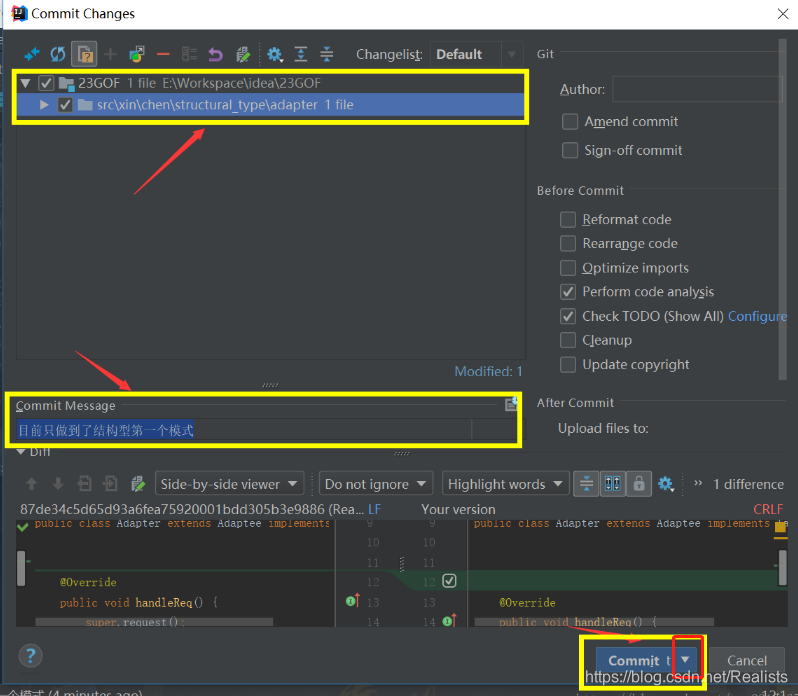Open commit message history icon
This screenshot has height=696, width=798.
pyautogui.click(x=511, y=404)
